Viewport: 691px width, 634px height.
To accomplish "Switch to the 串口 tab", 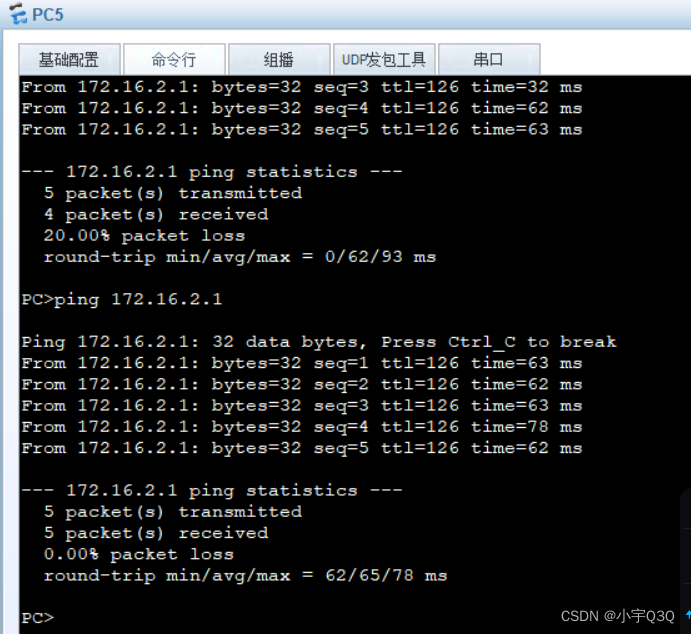I will (x=489, y=59).
